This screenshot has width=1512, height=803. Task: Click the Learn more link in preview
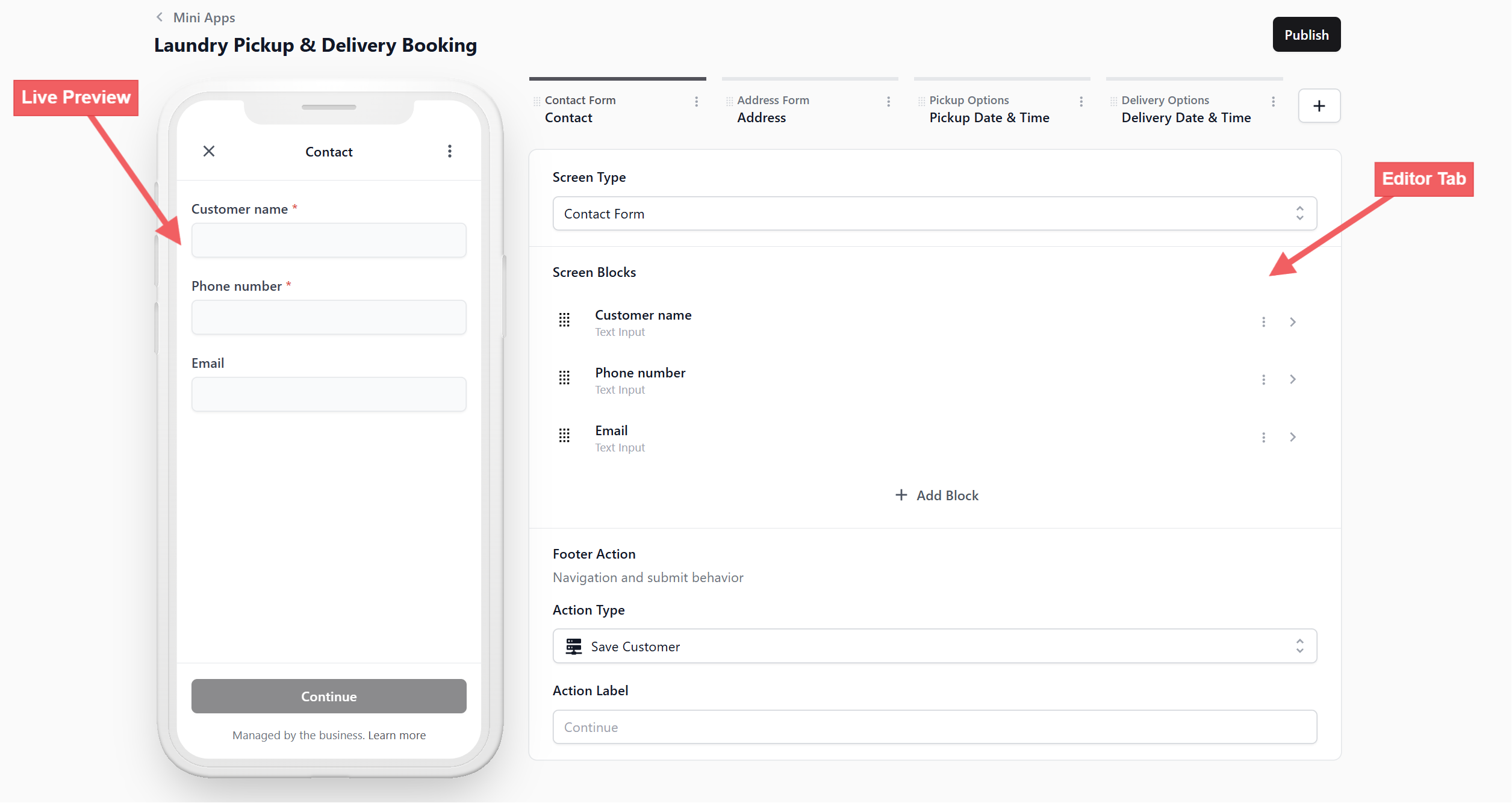pyautogui.click(x=397, y=735)
